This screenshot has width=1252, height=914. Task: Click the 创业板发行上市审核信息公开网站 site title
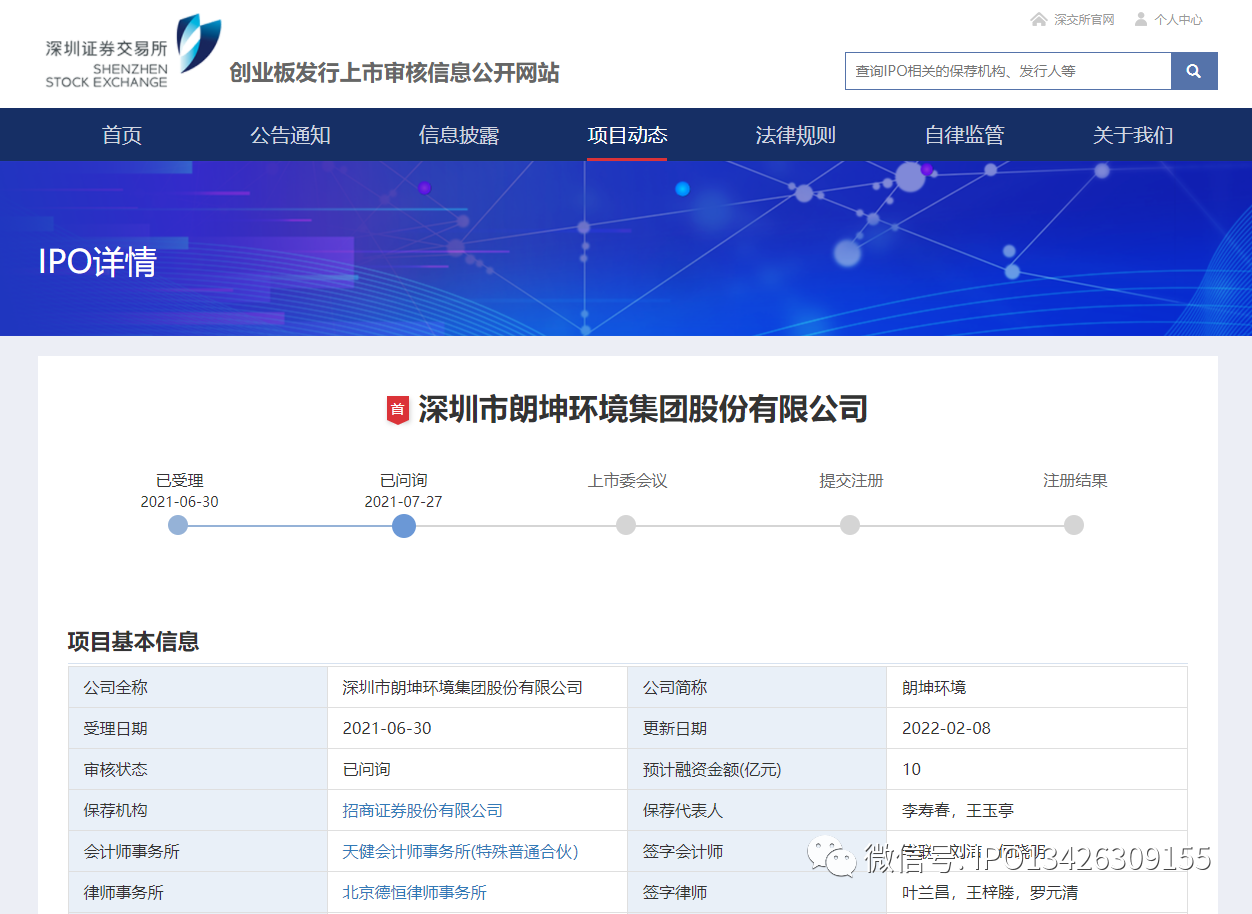coord(394,73)
